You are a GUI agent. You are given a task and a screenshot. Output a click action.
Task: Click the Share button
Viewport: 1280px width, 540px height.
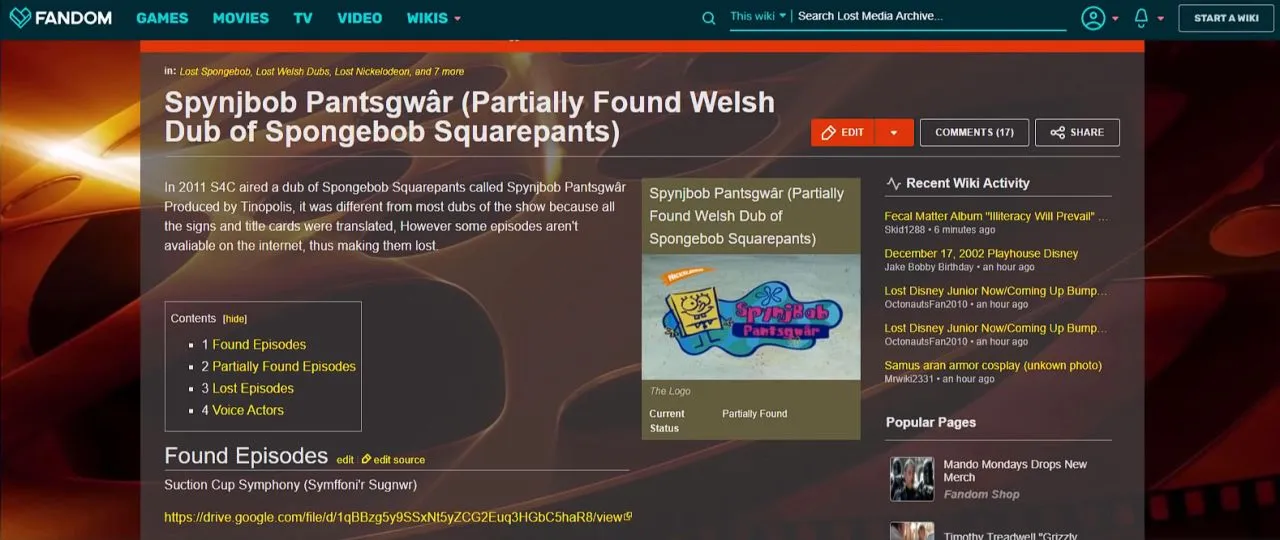click(1077, 132)
